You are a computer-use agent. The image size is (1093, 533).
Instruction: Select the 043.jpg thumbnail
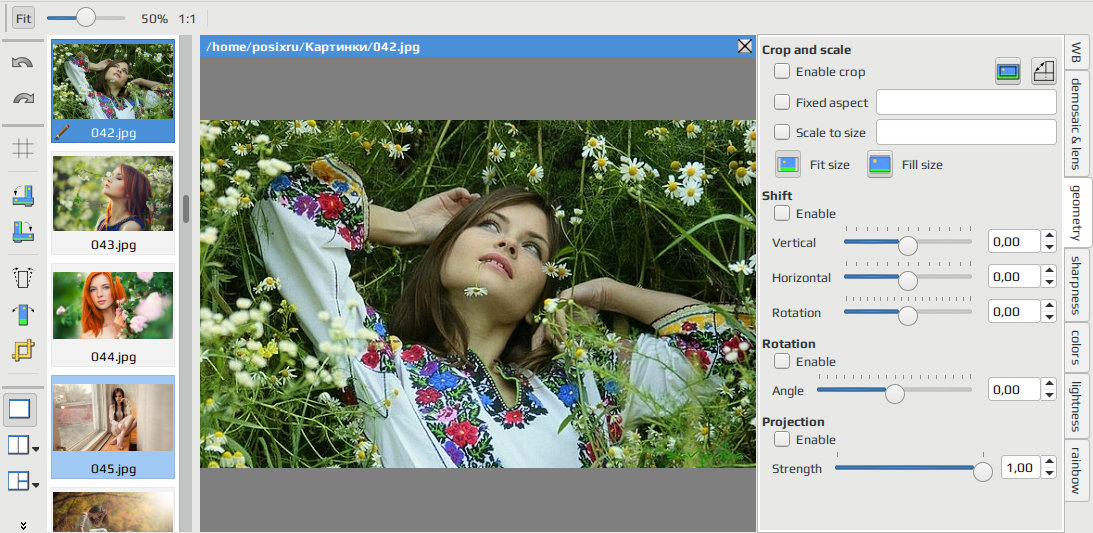pos(113,203)
